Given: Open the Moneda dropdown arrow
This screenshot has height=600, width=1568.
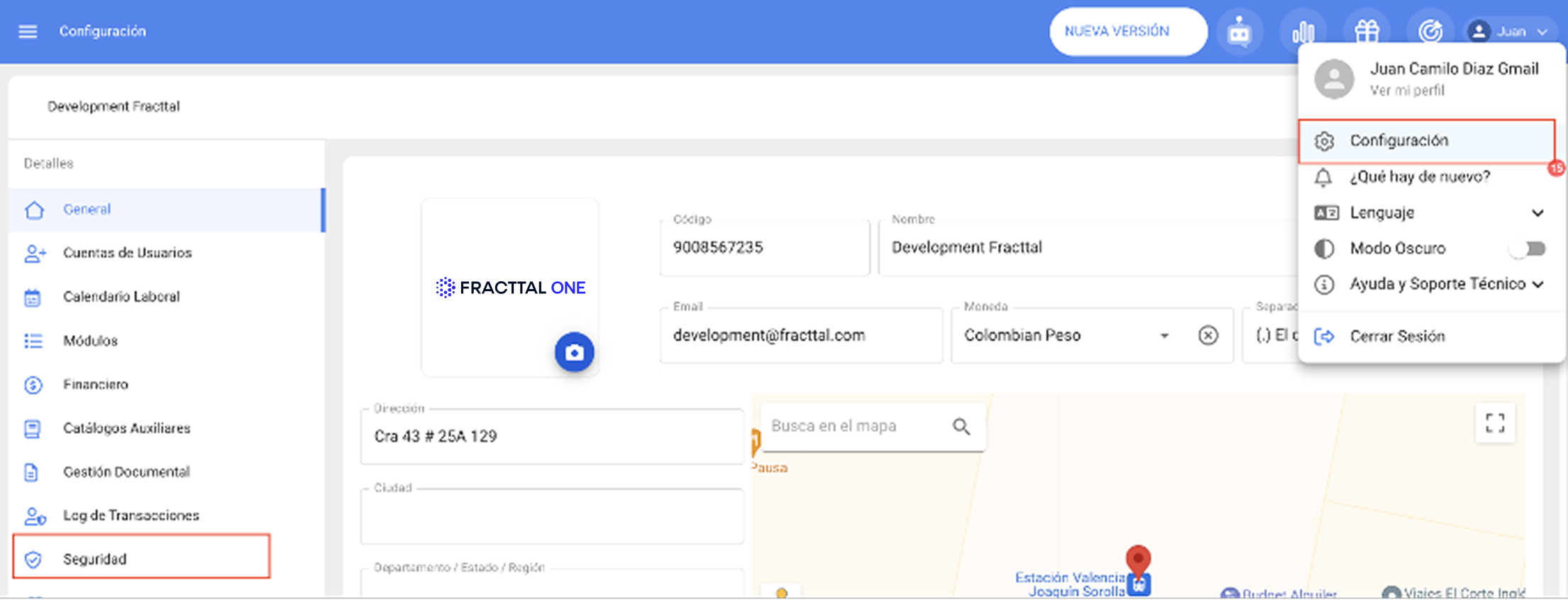Looking at the screenshot, I should tap(1164, 335).
